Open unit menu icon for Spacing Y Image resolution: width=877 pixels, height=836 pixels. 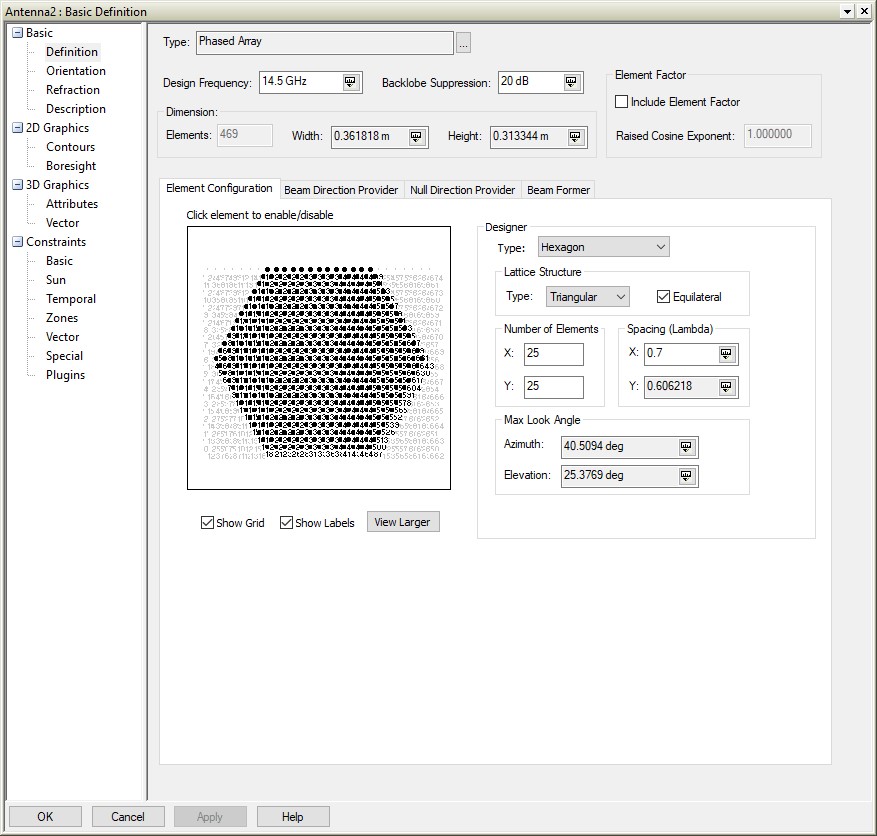[x=726, y=387]
